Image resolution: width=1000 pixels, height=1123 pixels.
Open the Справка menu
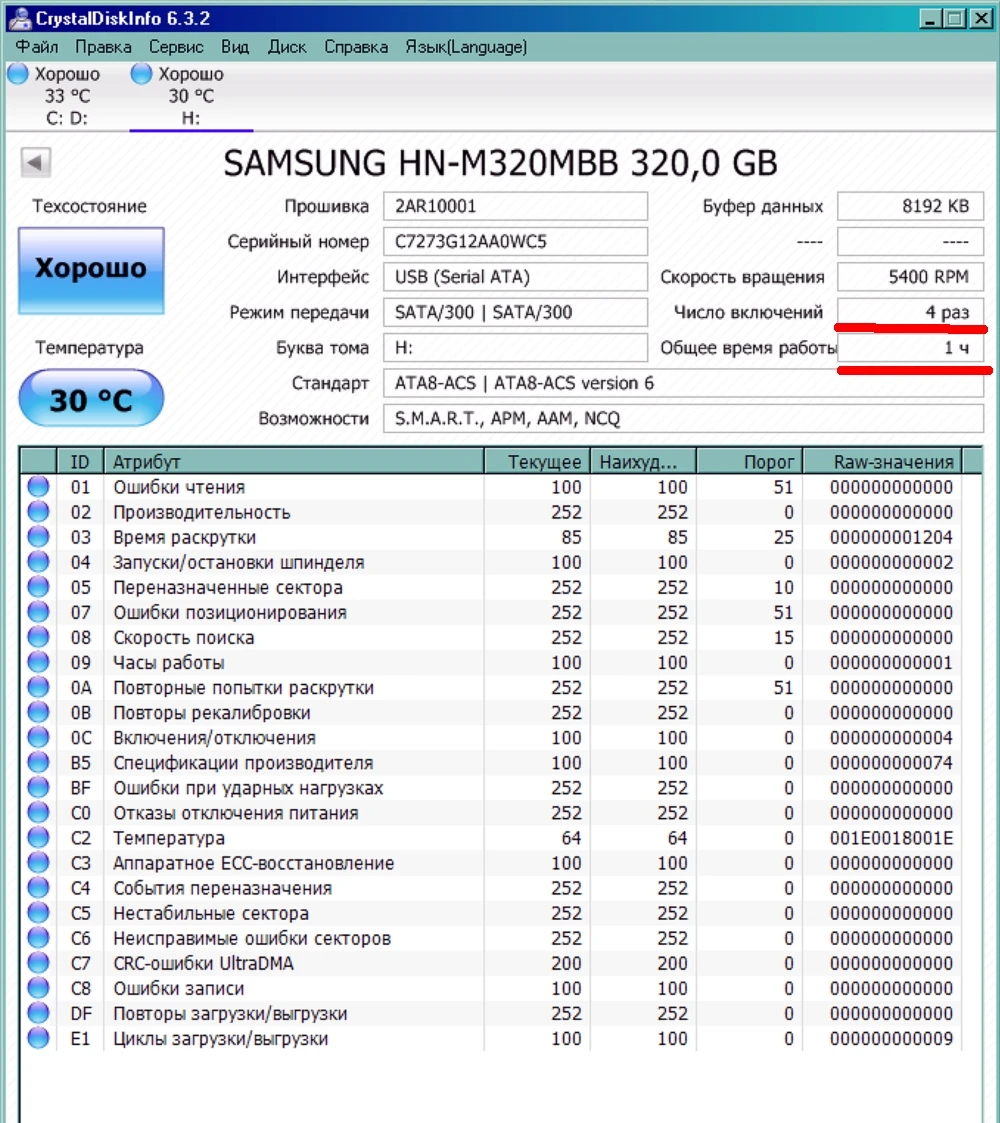click(356, 47)
